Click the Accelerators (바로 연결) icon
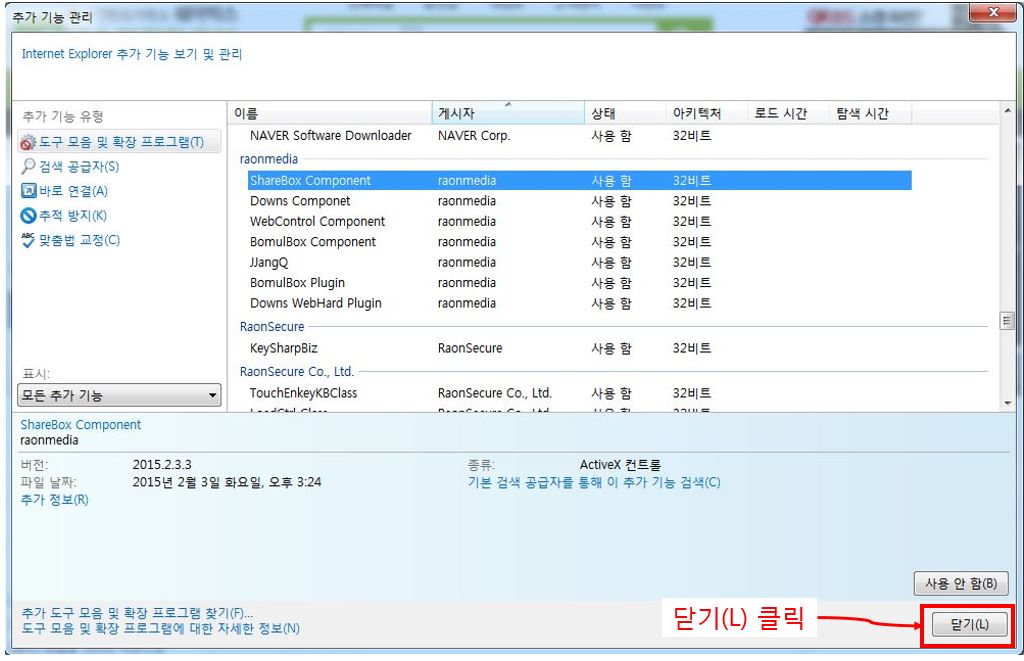The height and width of the screenshot is (661, 1024). point(29,191)
